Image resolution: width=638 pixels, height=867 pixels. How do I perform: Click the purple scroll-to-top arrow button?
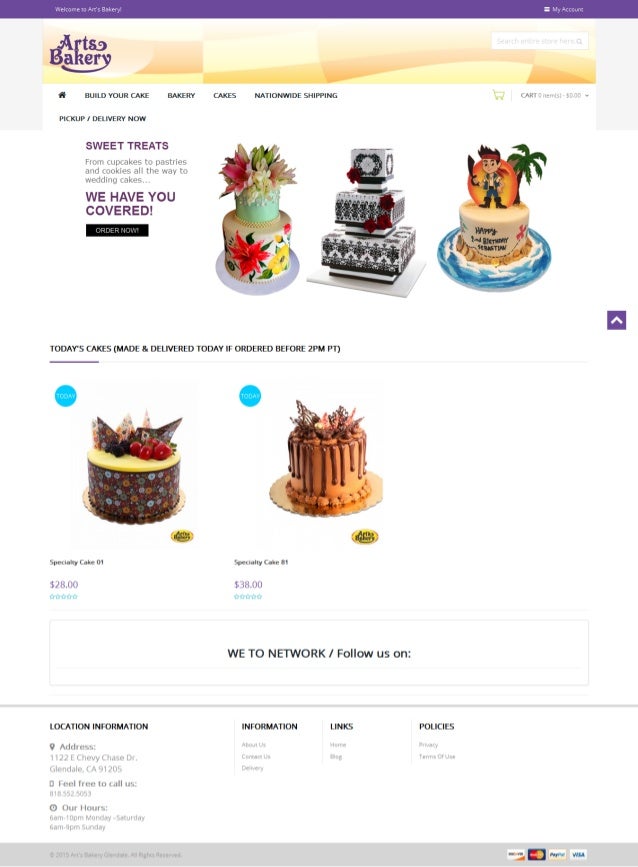pyautogui.click(x=616, y=320)
